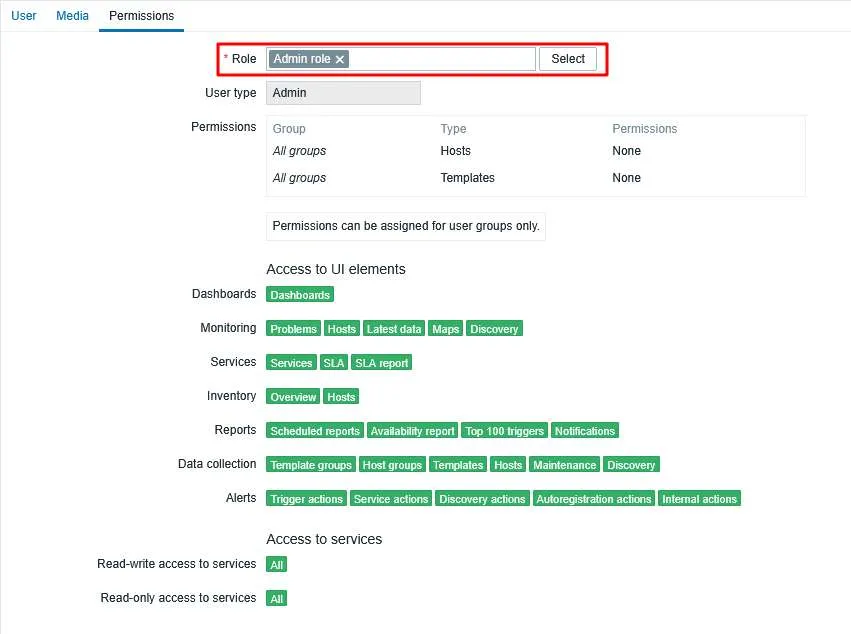Image resolution: width=851 pixels, height=634 pixels.
Task: Click the Services green tag
Action: point(291,363)
